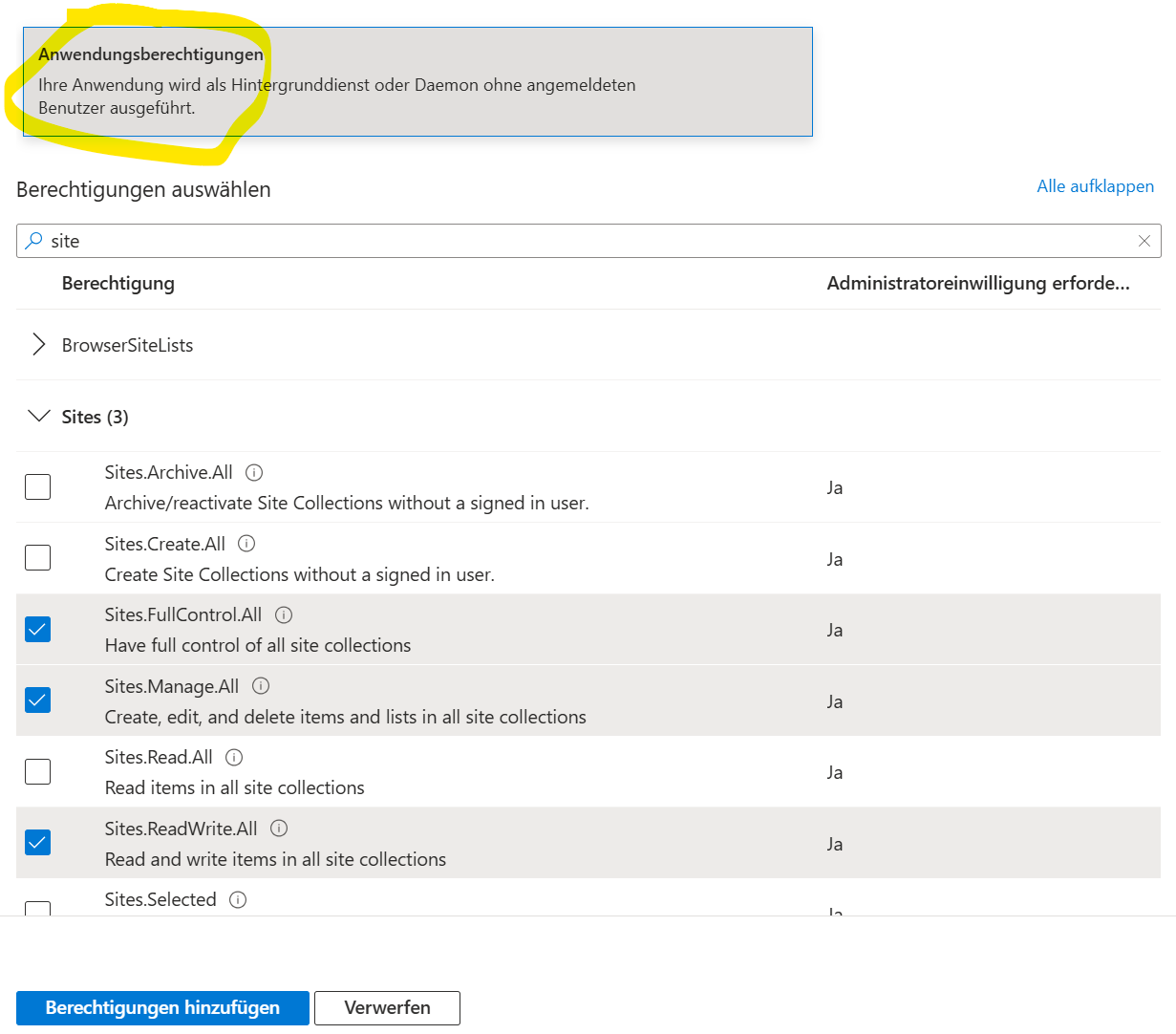Viewport: 1176px width, 1034px height.
Task: Clear the search field with X icon
Action: (x=1144, y=241)
